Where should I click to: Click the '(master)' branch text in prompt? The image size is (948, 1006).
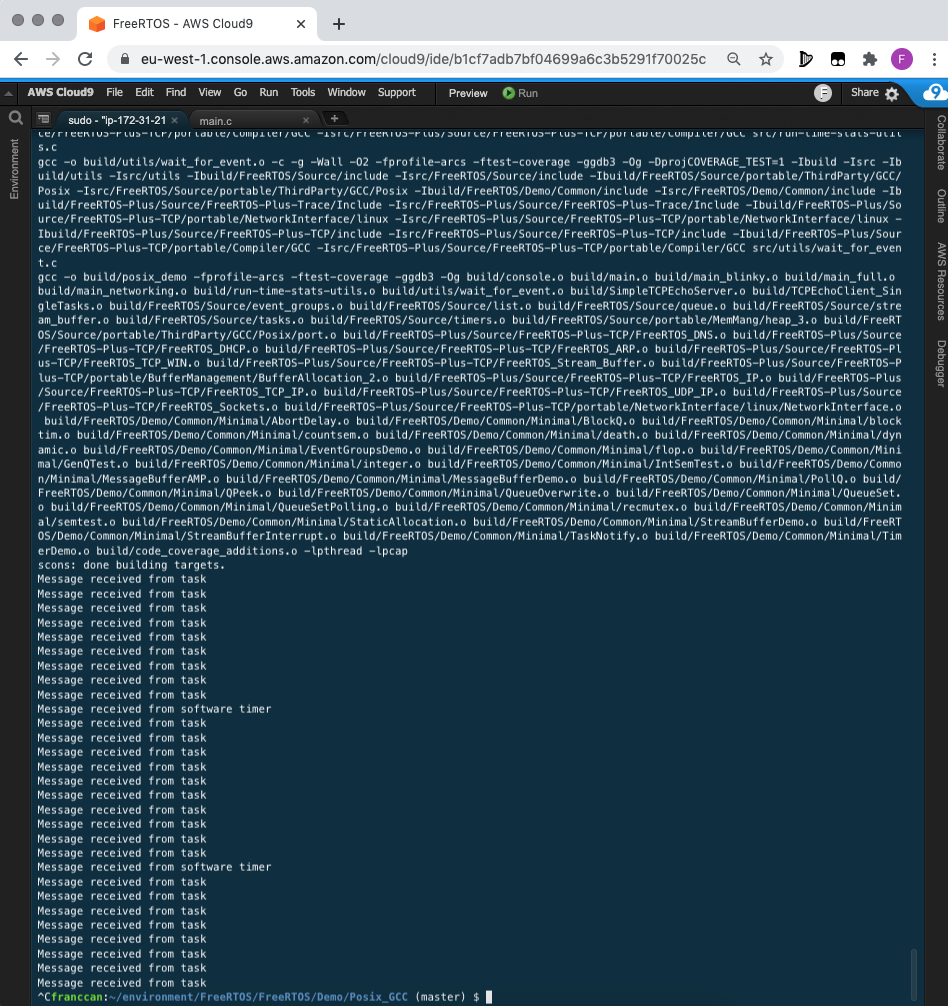click(x=441, y=997)
